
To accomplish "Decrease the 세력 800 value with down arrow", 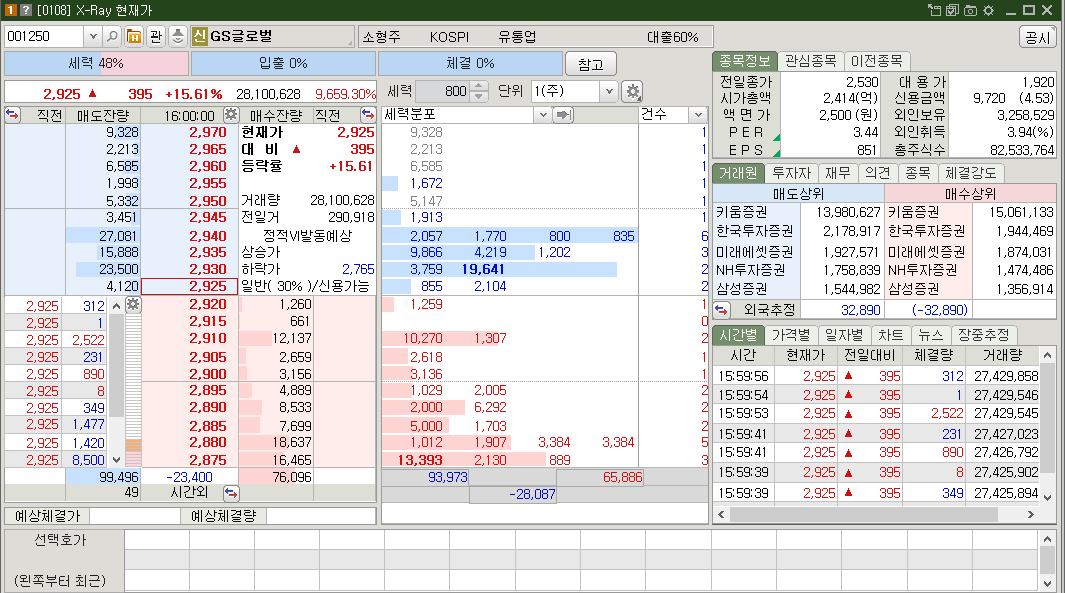I will click(x=479, y=96).
